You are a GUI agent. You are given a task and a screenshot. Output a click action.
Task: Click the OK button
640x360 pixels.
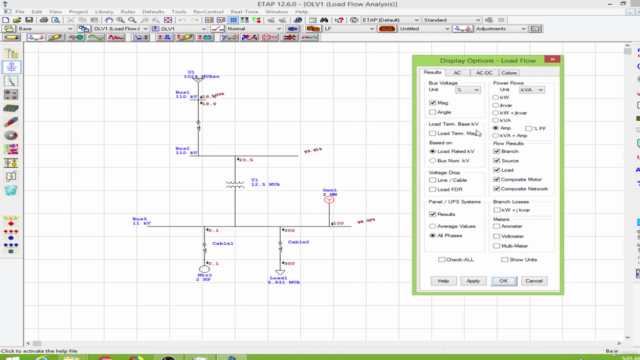503,281
